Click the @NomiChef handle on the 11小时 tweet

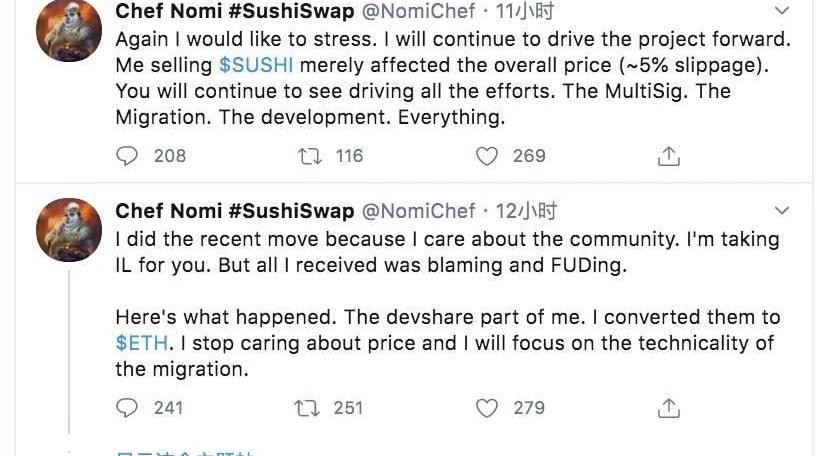pos(417,12)
